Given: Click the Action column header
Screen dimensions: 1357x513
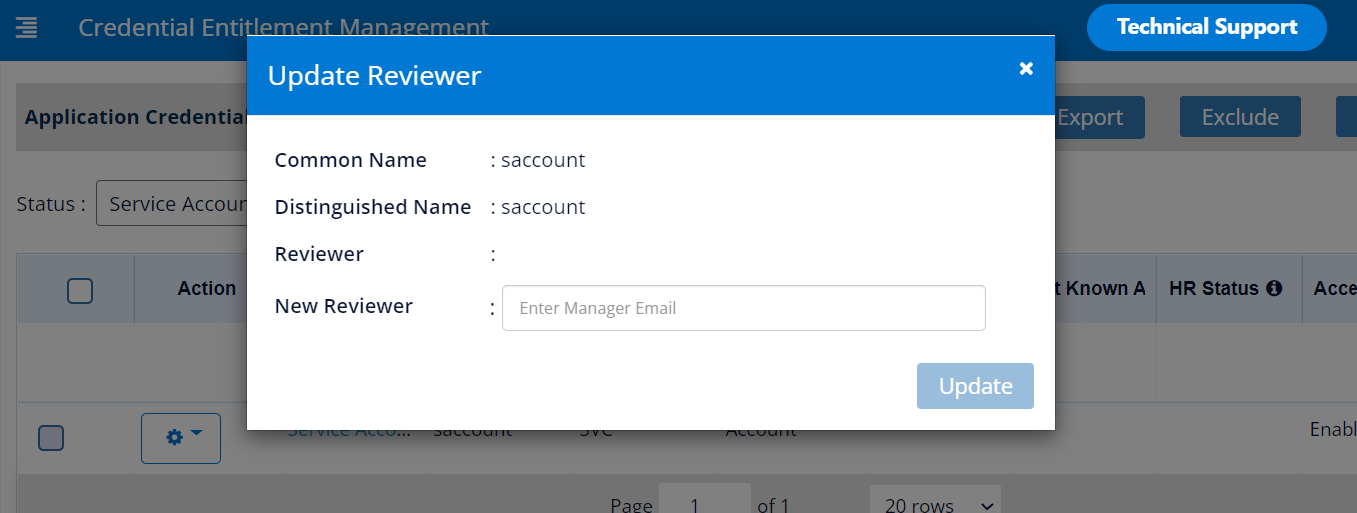Looking at the screenshot, I should pyautogui.click(x=206, y=288).
